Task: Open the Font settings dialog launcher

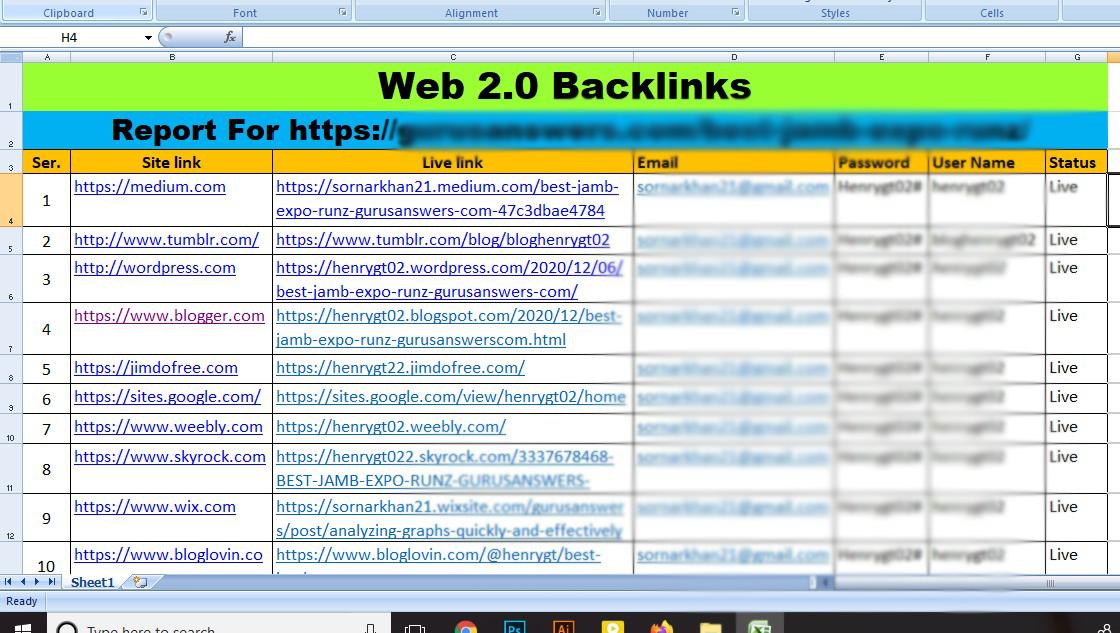Action: pos(341,11)
